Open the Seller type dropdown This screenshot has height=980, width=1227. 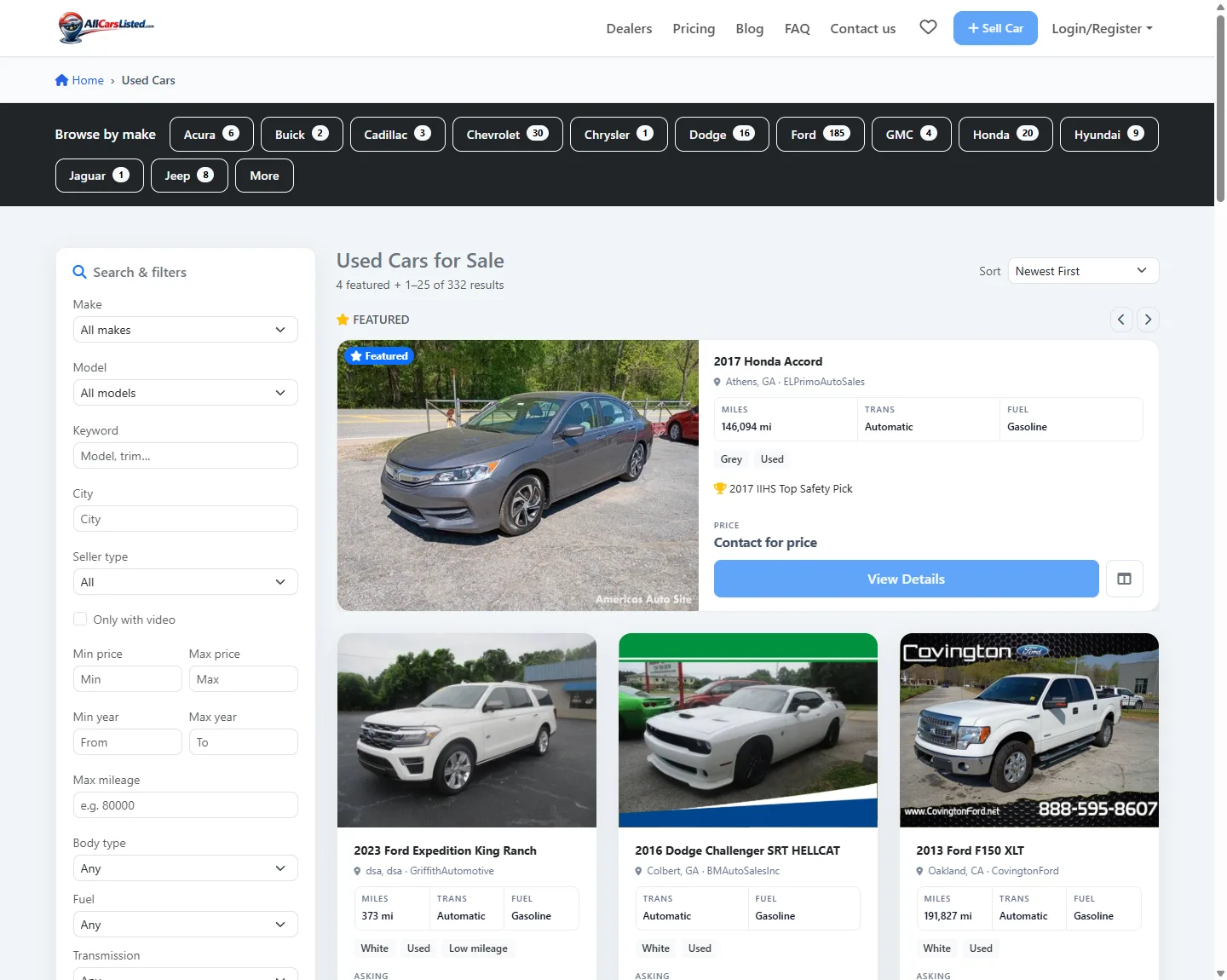point(186,582)
